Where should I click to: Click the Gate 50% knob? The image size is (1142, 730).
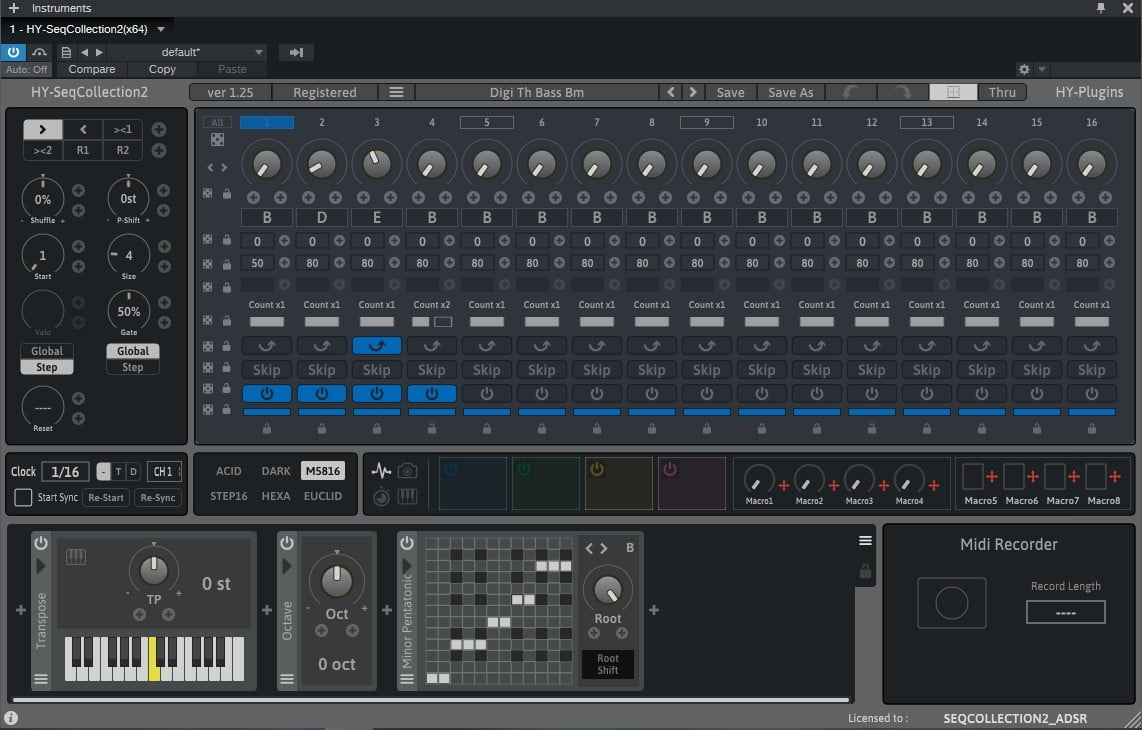(x=128, y=311)
